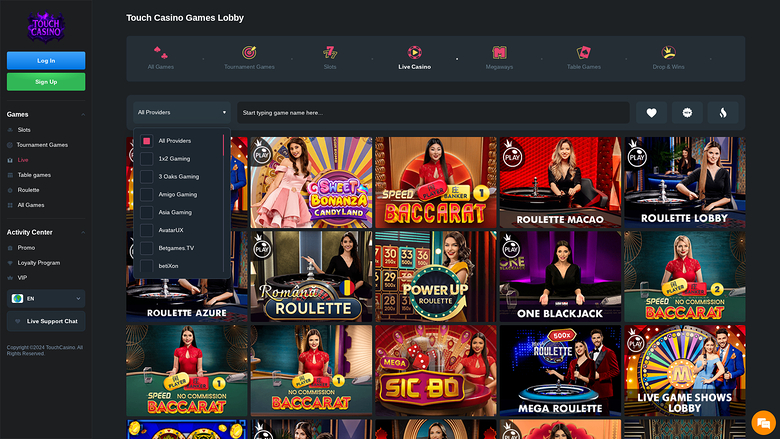Image resolution: width=780 pixels, height=439 pixels.
Task: Open the Megaways M icon
Action: 499,52
